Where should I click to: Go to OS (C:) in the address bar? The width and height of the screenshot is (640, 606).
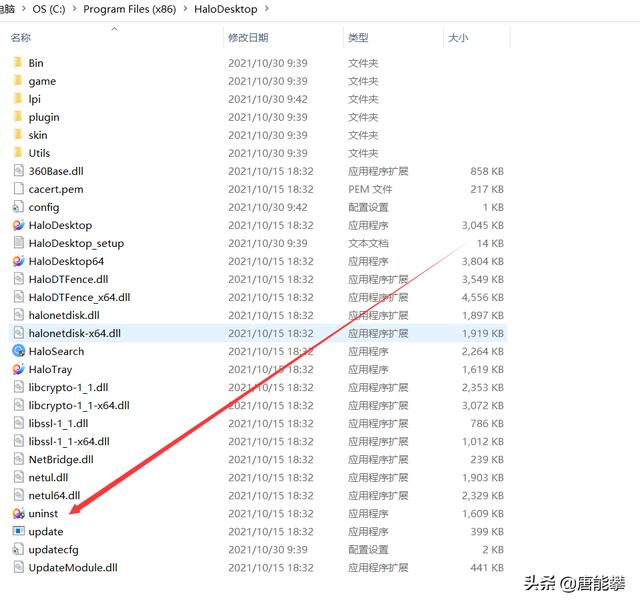pyautogui.click(x=49, y=9)
